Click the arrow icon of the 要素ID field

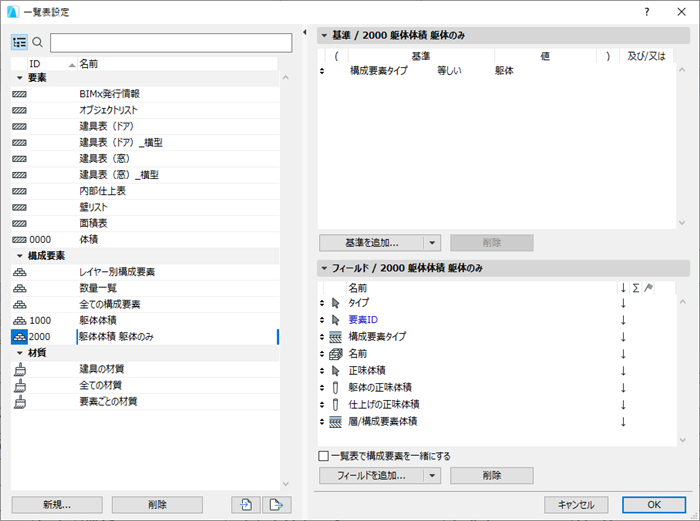(x=336, y=320)
